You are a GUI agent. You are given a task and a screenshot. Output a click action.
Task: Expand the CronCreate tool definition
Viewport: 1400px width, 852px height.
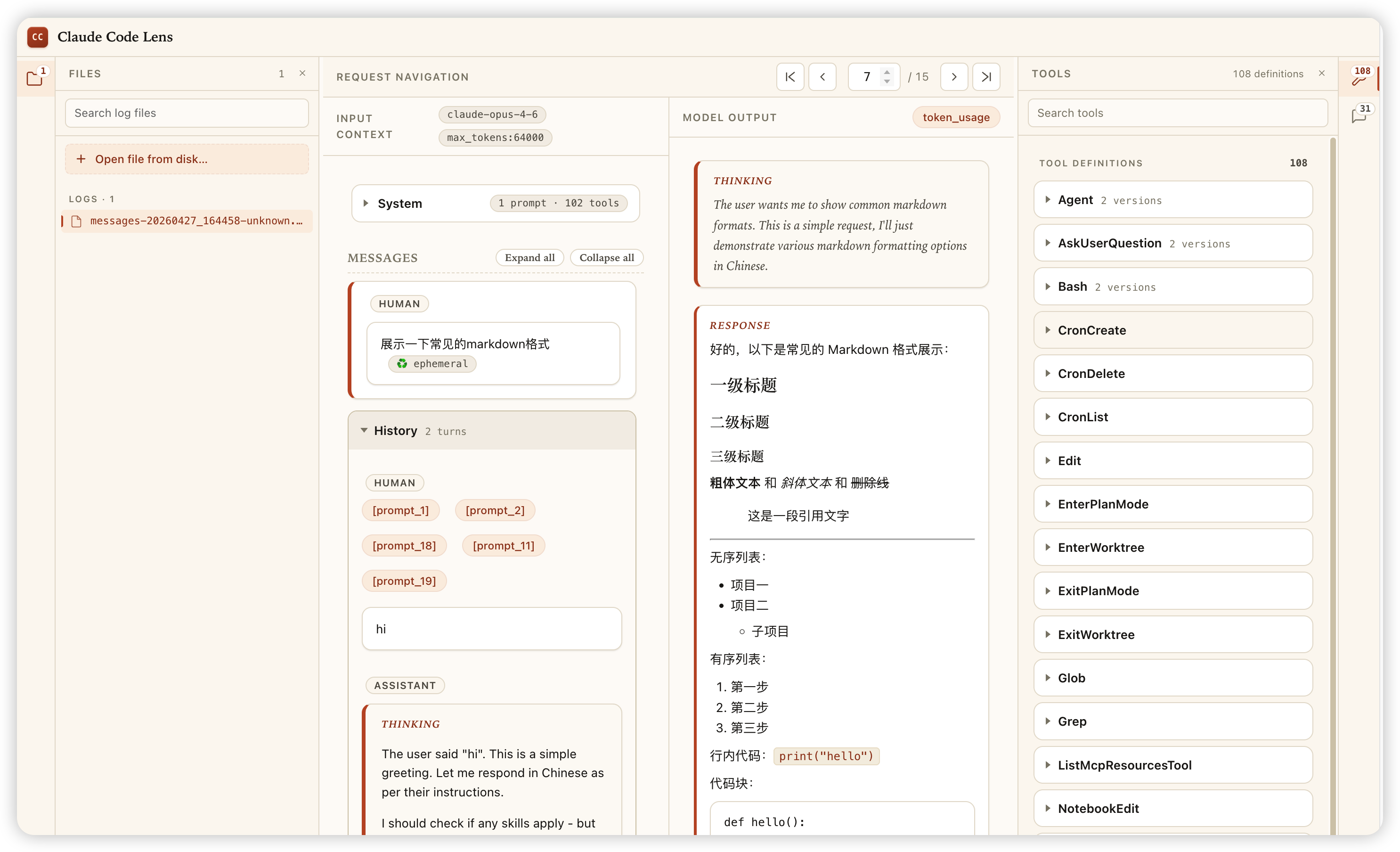(1173, 330)
